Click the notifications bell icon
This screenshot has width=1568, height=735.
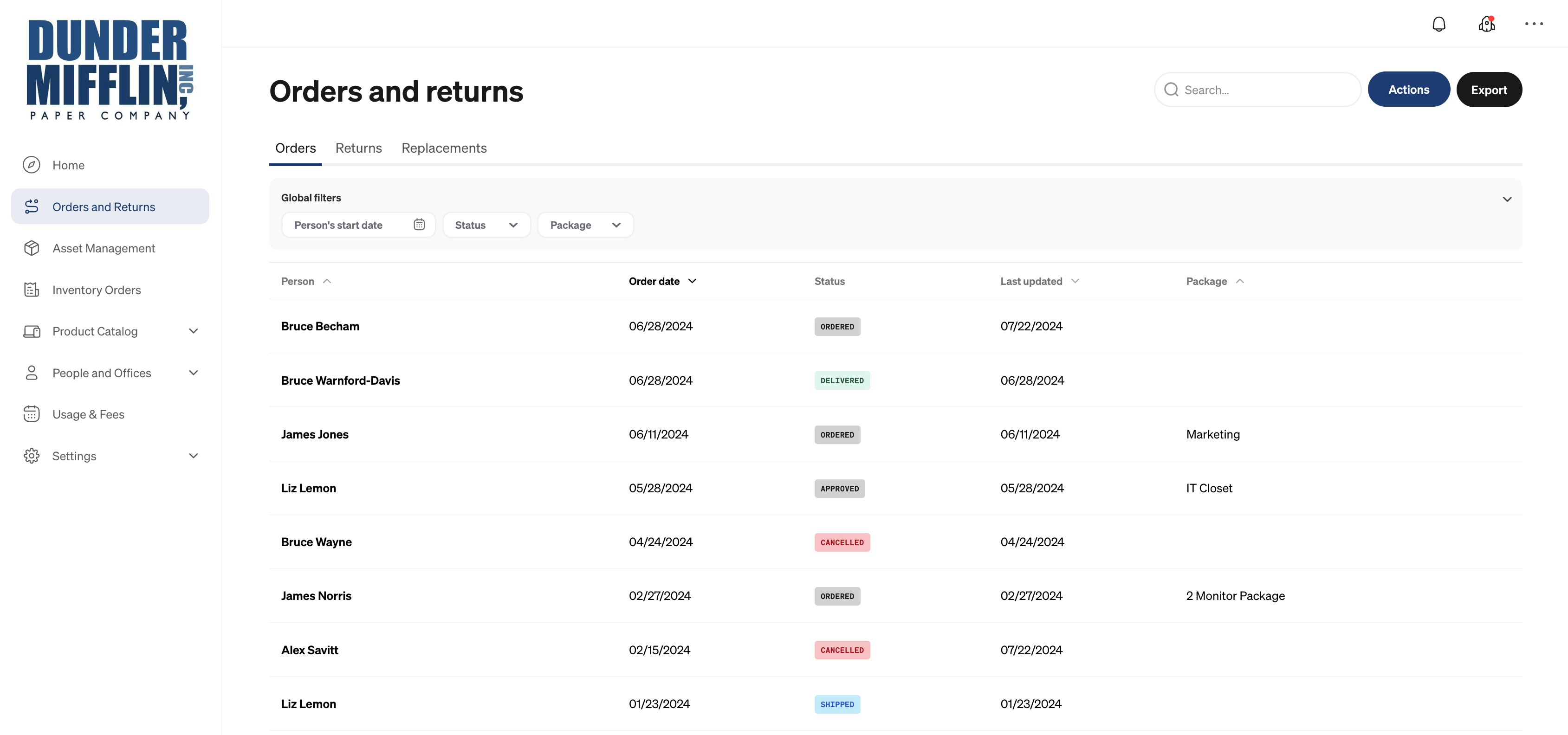[1438, 24]
